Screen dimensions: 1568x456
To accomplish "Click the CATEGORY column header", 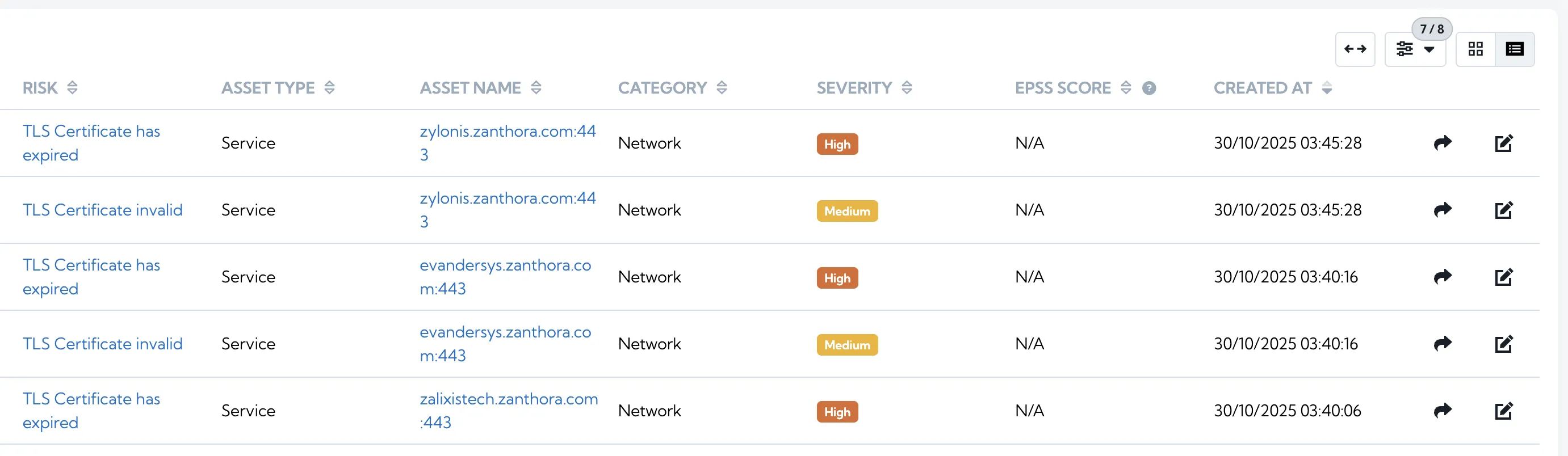I will pos(663,87).
